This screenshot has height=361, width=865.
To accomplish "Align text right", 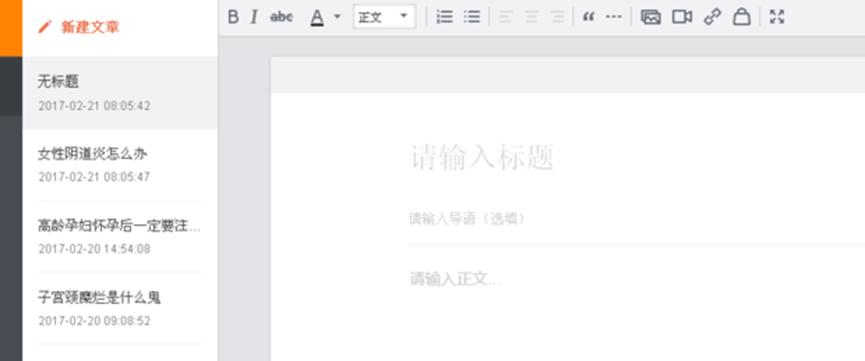I will click(x=558, y=17).
